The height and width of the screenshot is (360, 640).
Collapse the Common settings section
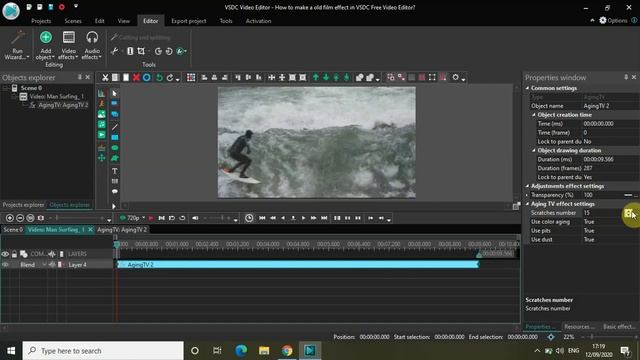527,88
